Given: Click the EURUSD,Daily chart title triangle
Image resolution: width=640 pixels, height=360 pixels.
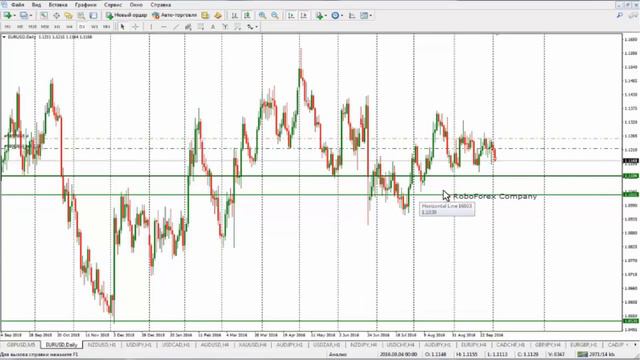Looking at the screenshot, I should pos(4,37).
